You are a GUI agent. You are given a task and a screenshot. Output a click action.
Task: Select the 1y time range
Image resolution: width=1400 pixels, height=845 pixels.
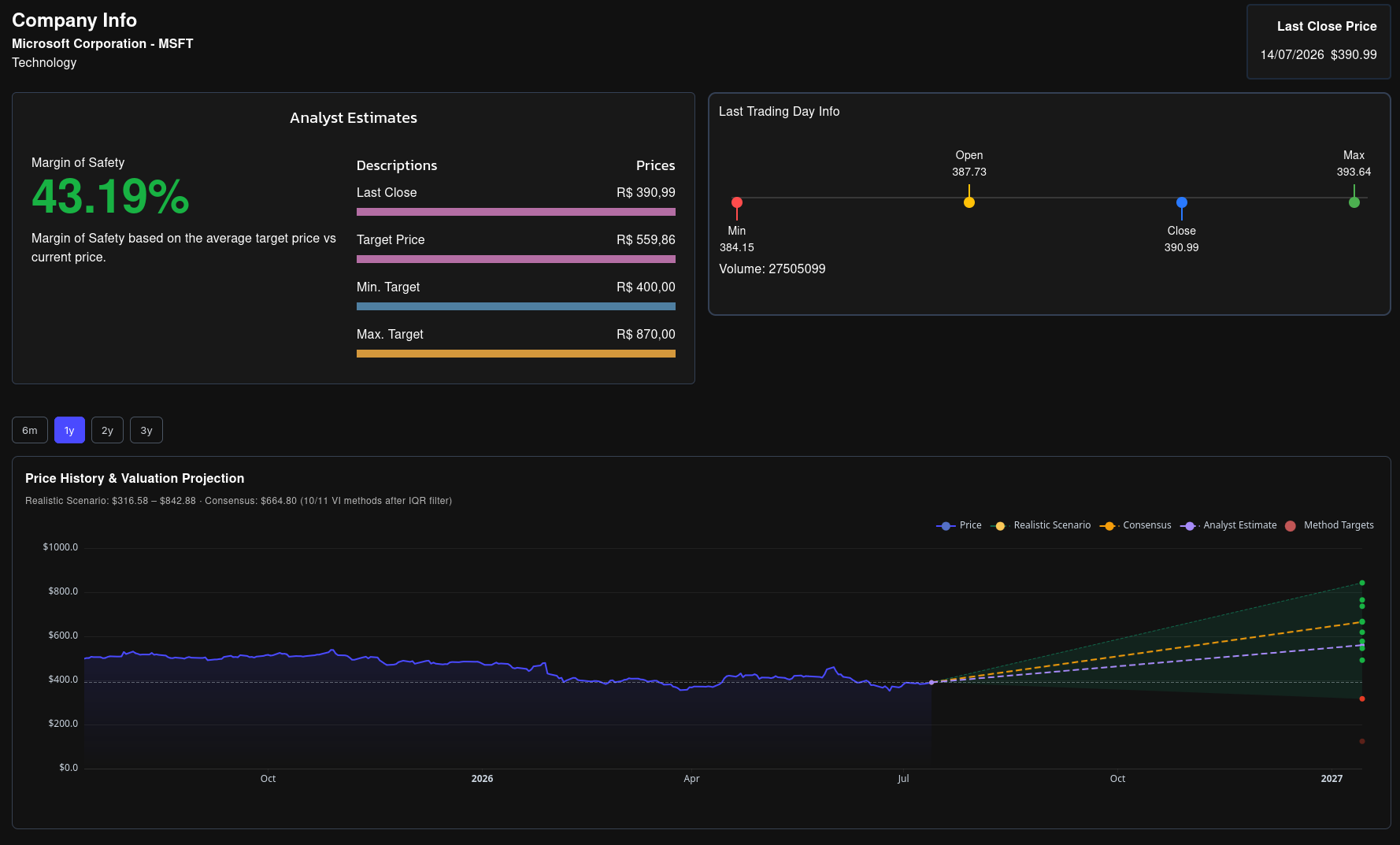[69, 430]
